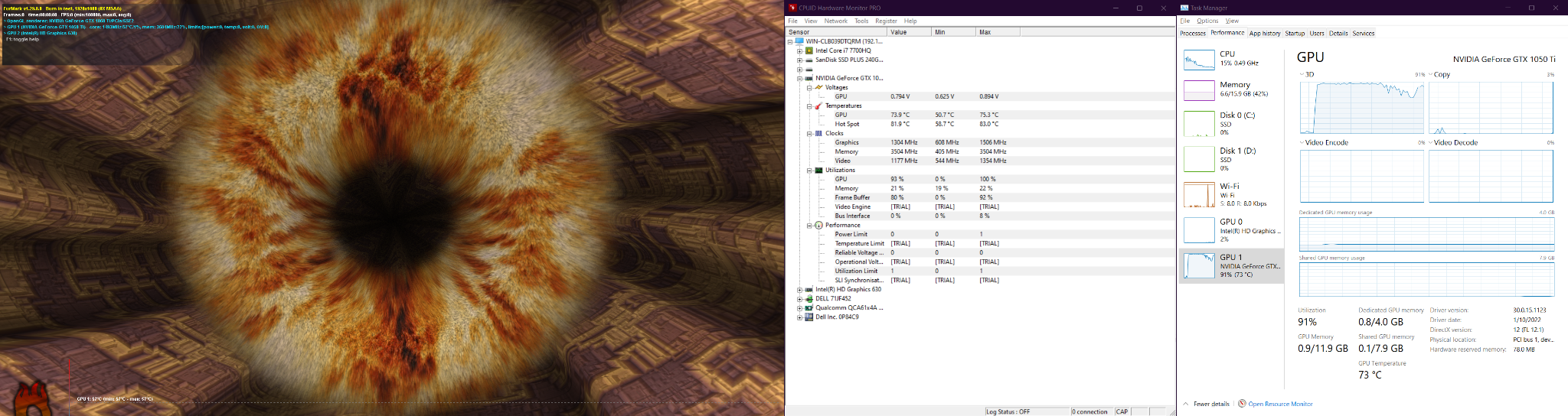Click the Qualcomm QCA61x4A network adapter icon
The image size is (1568, 416).
[x=809, y=307]
